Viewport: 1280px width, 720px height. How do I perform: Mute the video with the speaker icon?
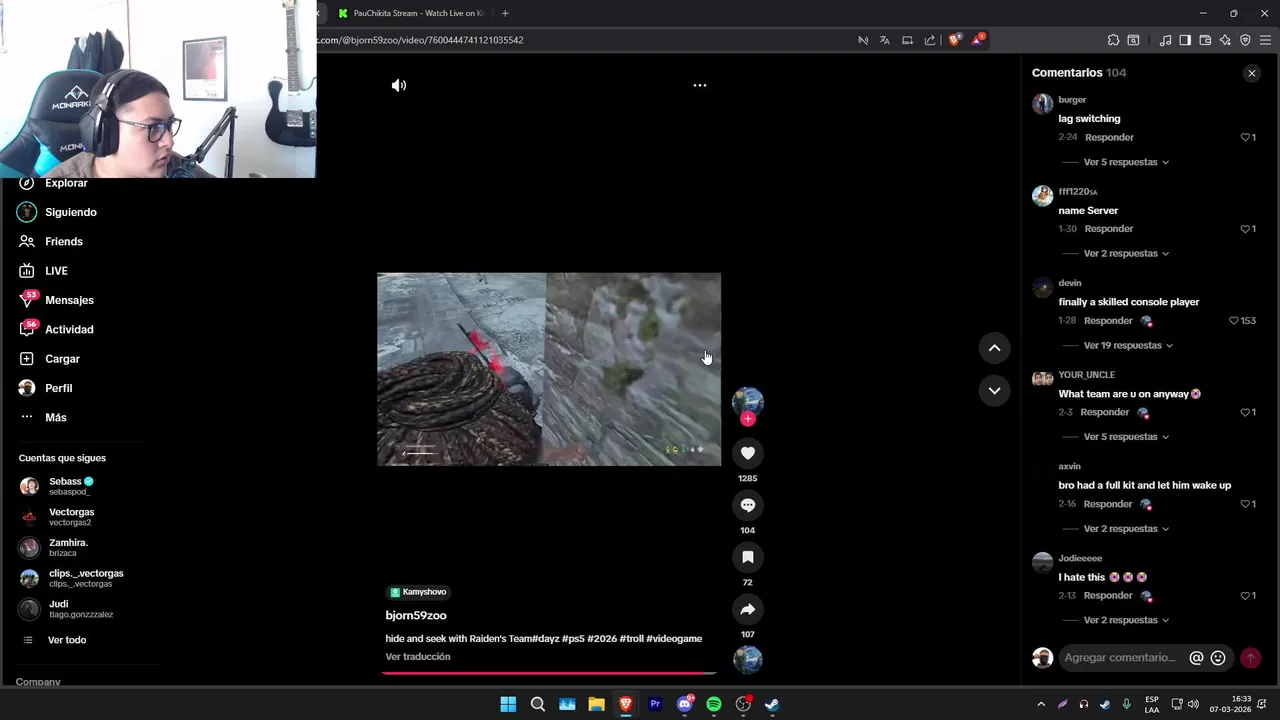(399, 85)
